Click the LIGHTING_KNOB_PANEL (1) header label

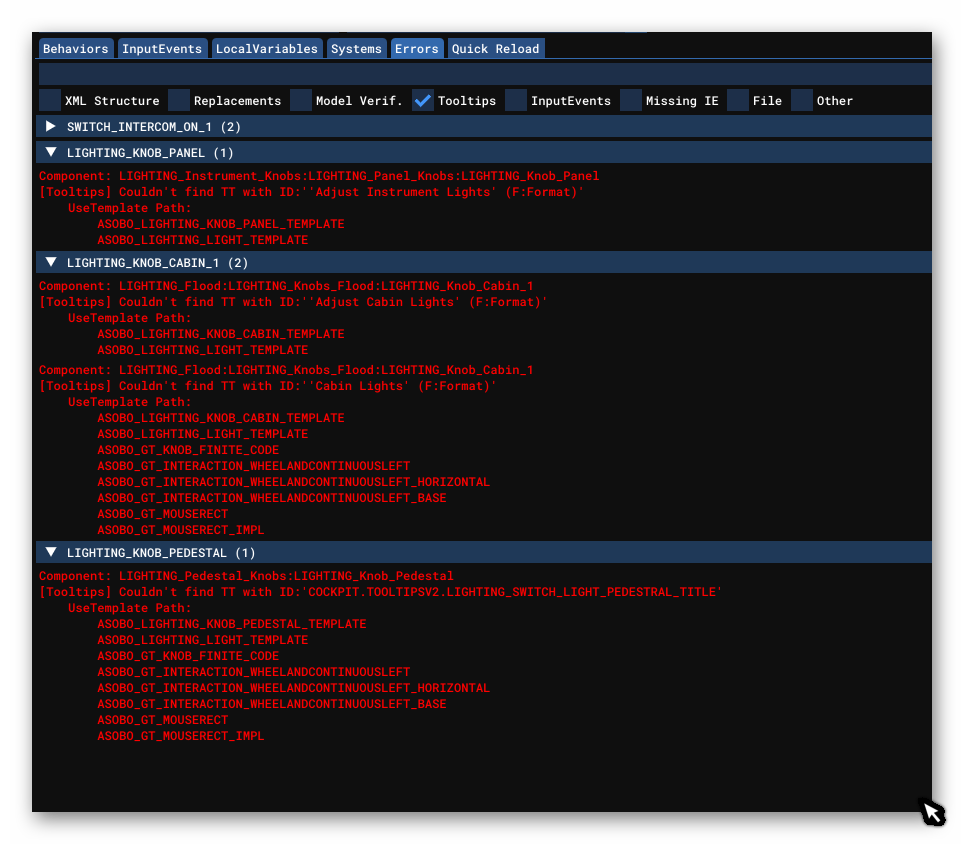click(150, 152)
